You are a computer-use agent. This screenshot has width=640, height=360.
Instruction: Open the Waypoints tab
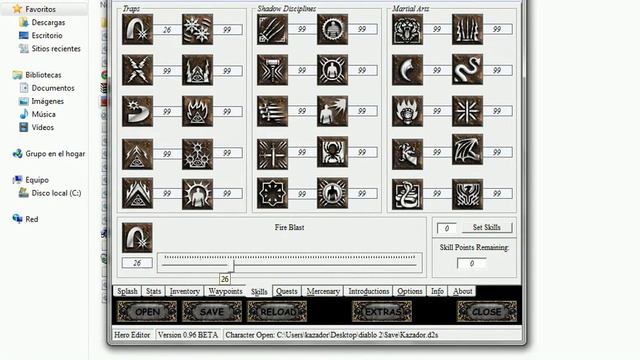pos(225,291)
